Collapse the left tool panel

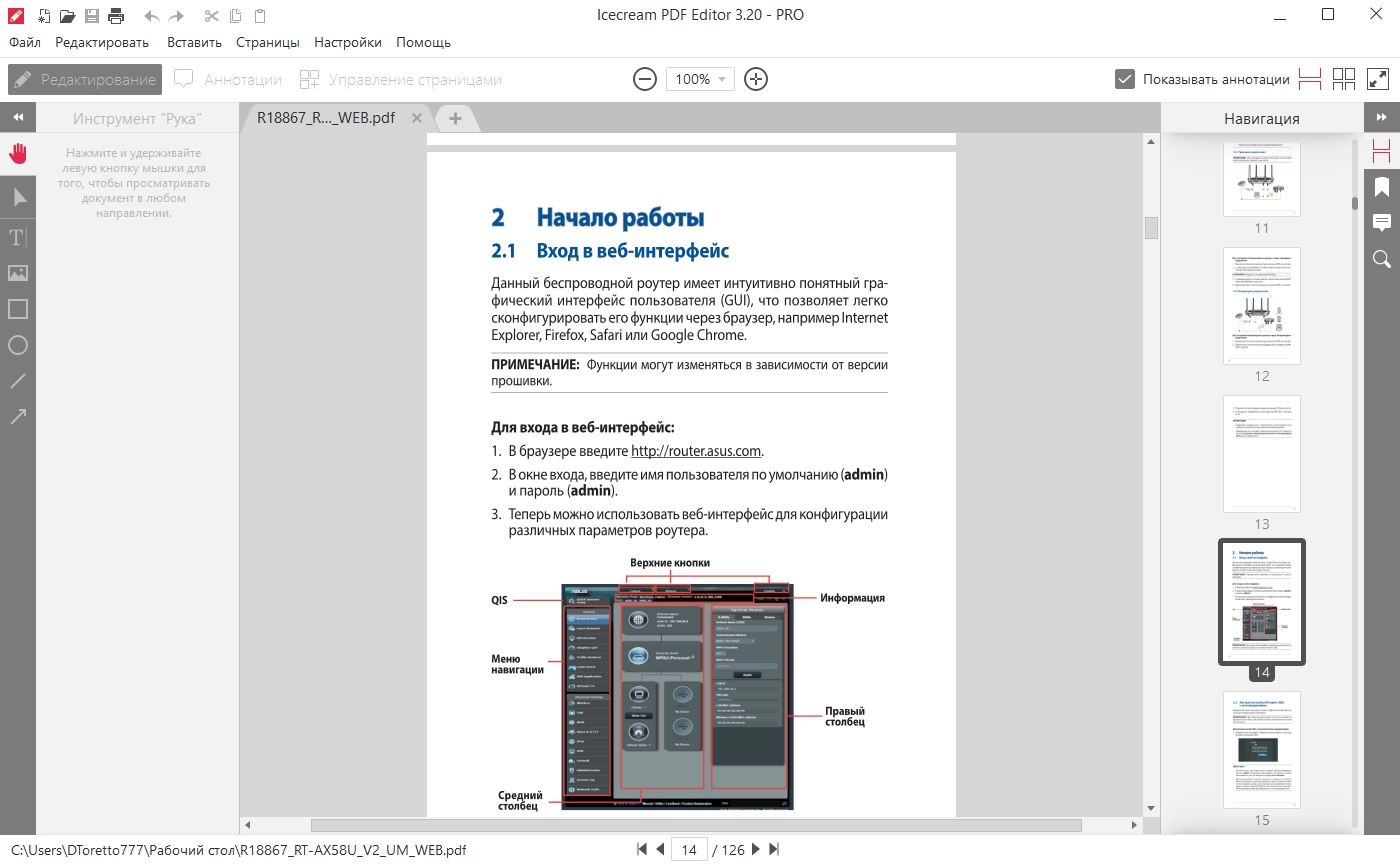click(18, 117)
